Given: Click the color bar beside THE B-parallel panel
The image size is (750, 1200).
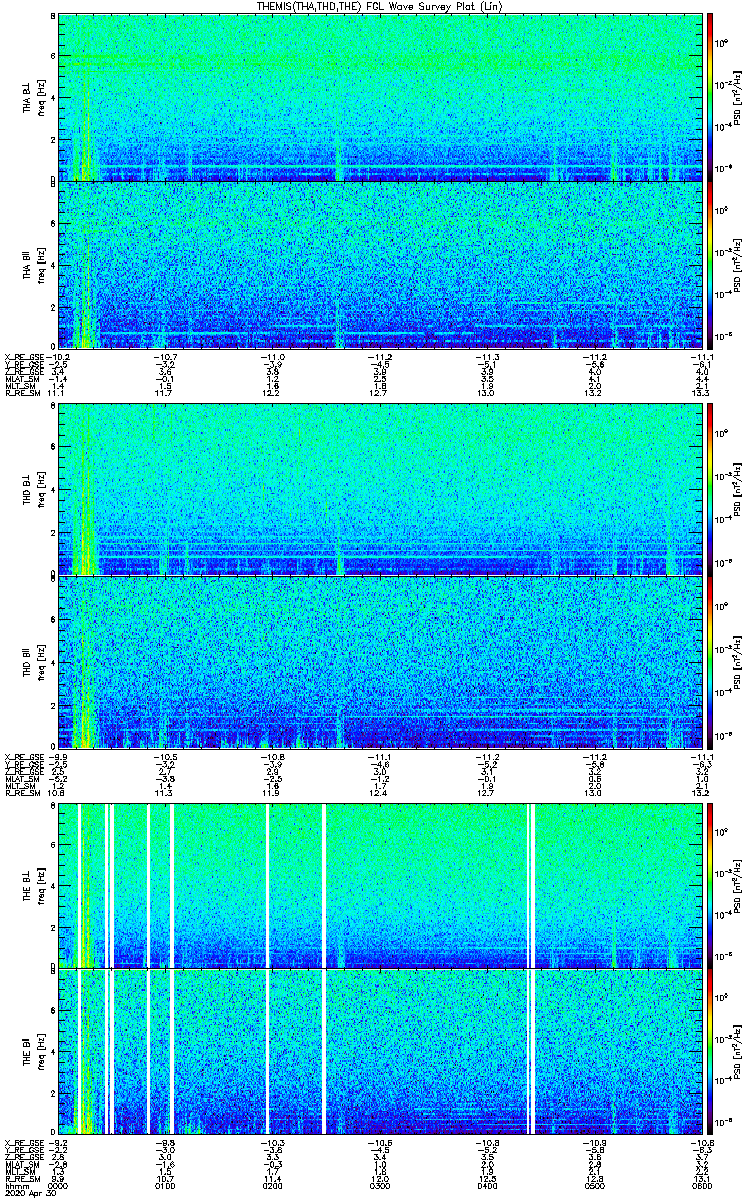Looking at the screenshot, I should 710,1052.
